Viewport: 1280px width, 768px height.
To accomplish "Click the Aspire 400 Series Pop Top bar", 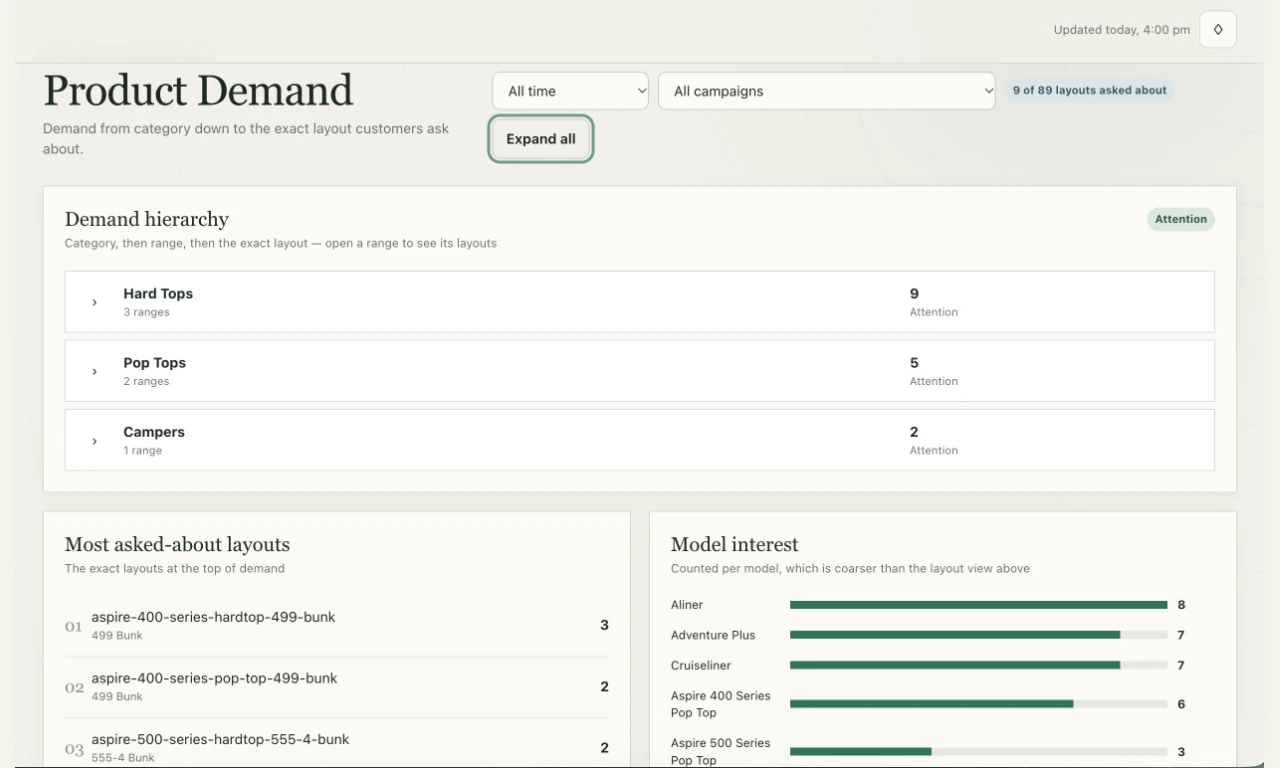I will [x=978, y=704].
